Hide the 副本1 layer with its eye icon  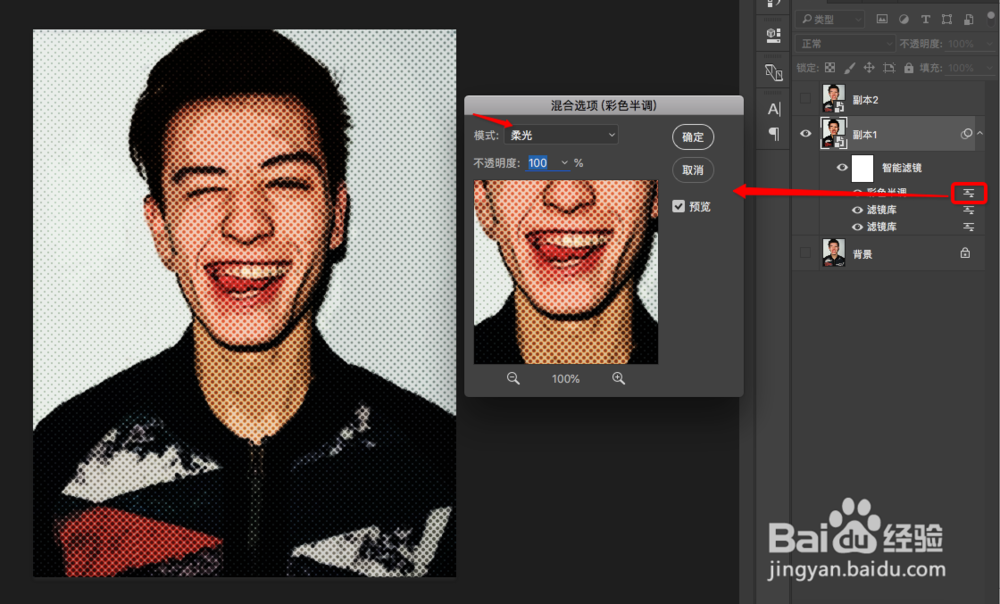pyautogui.click(x=805, y=134)
